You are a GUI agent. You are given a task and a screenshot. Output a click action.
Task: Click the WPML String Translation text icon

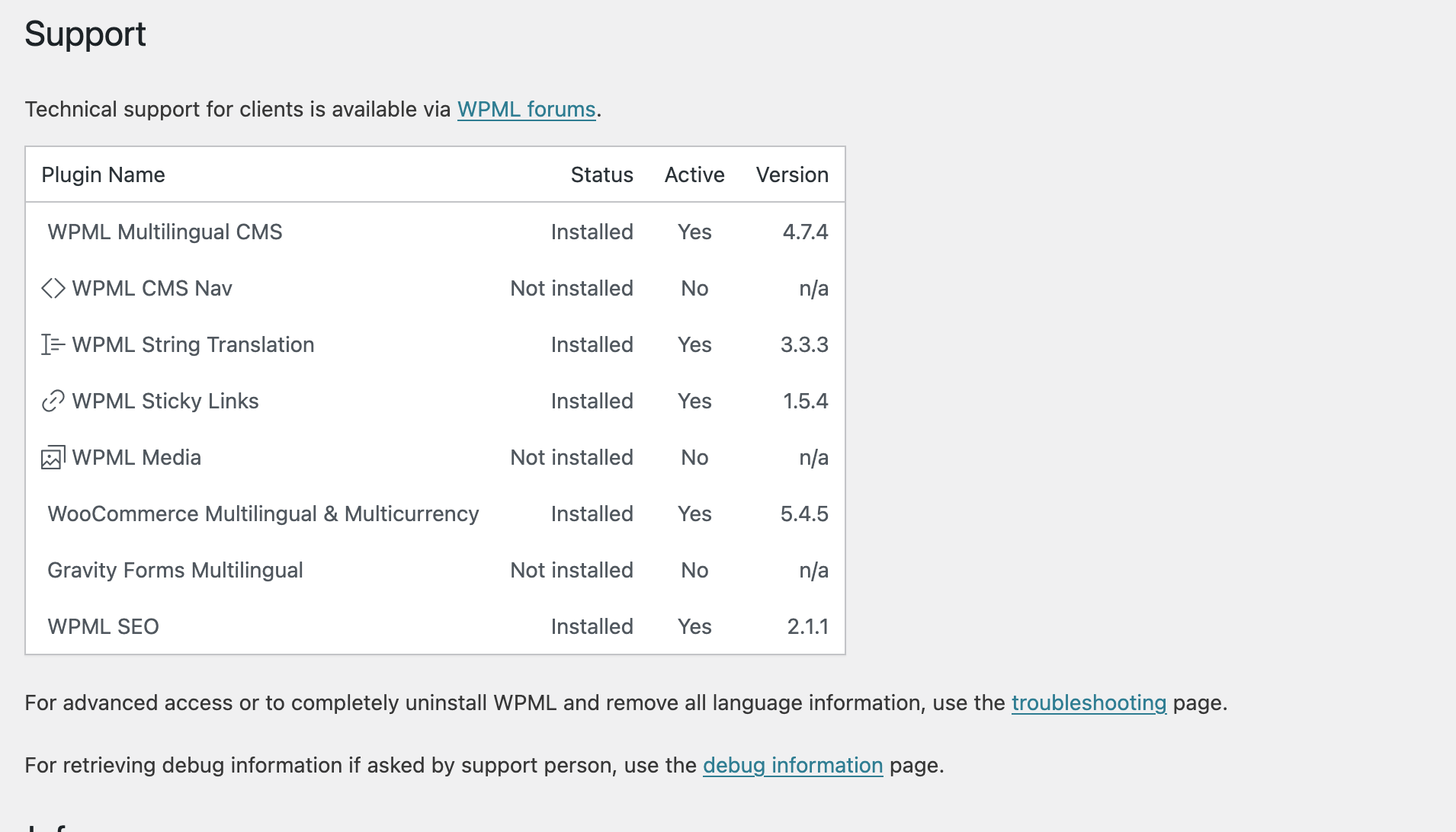point(53,344)
